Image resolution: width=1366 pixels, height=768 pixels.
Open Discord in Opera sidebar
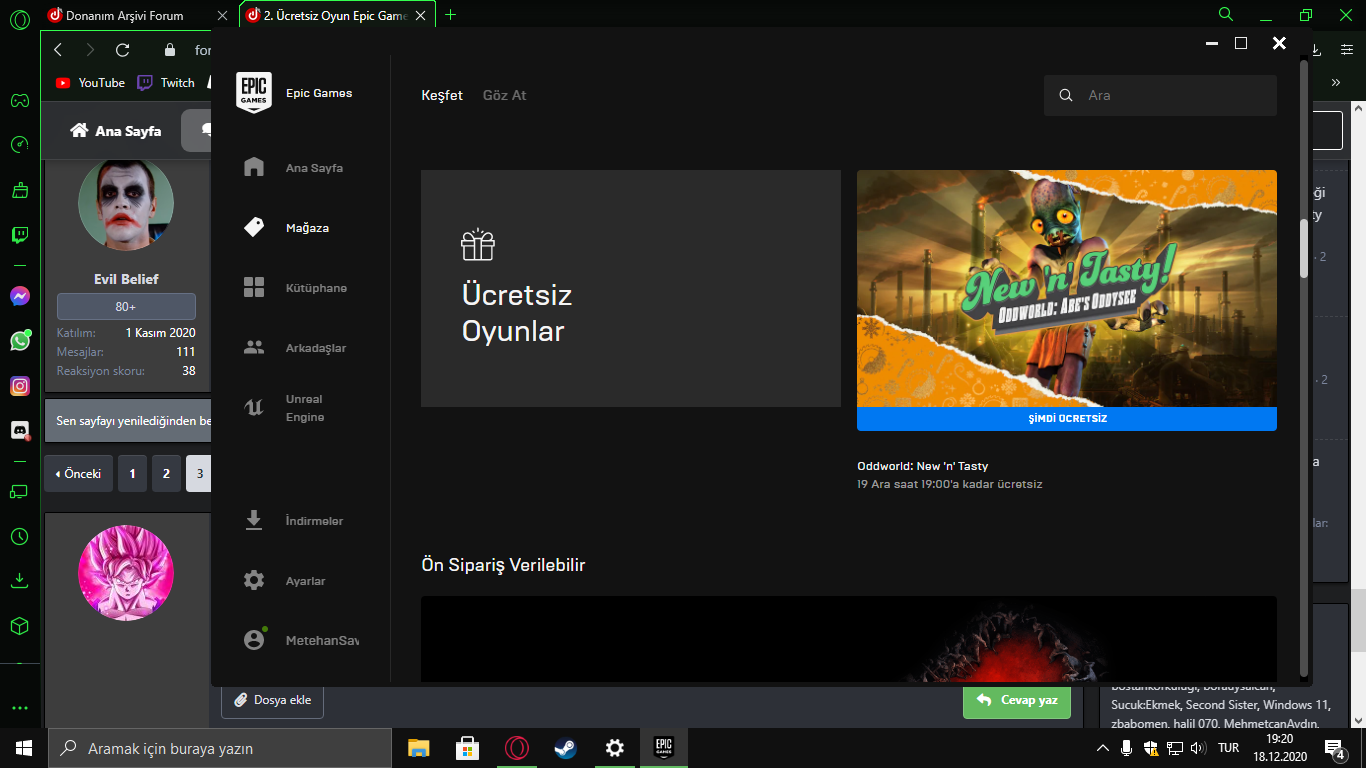click(x=20, y=430)
